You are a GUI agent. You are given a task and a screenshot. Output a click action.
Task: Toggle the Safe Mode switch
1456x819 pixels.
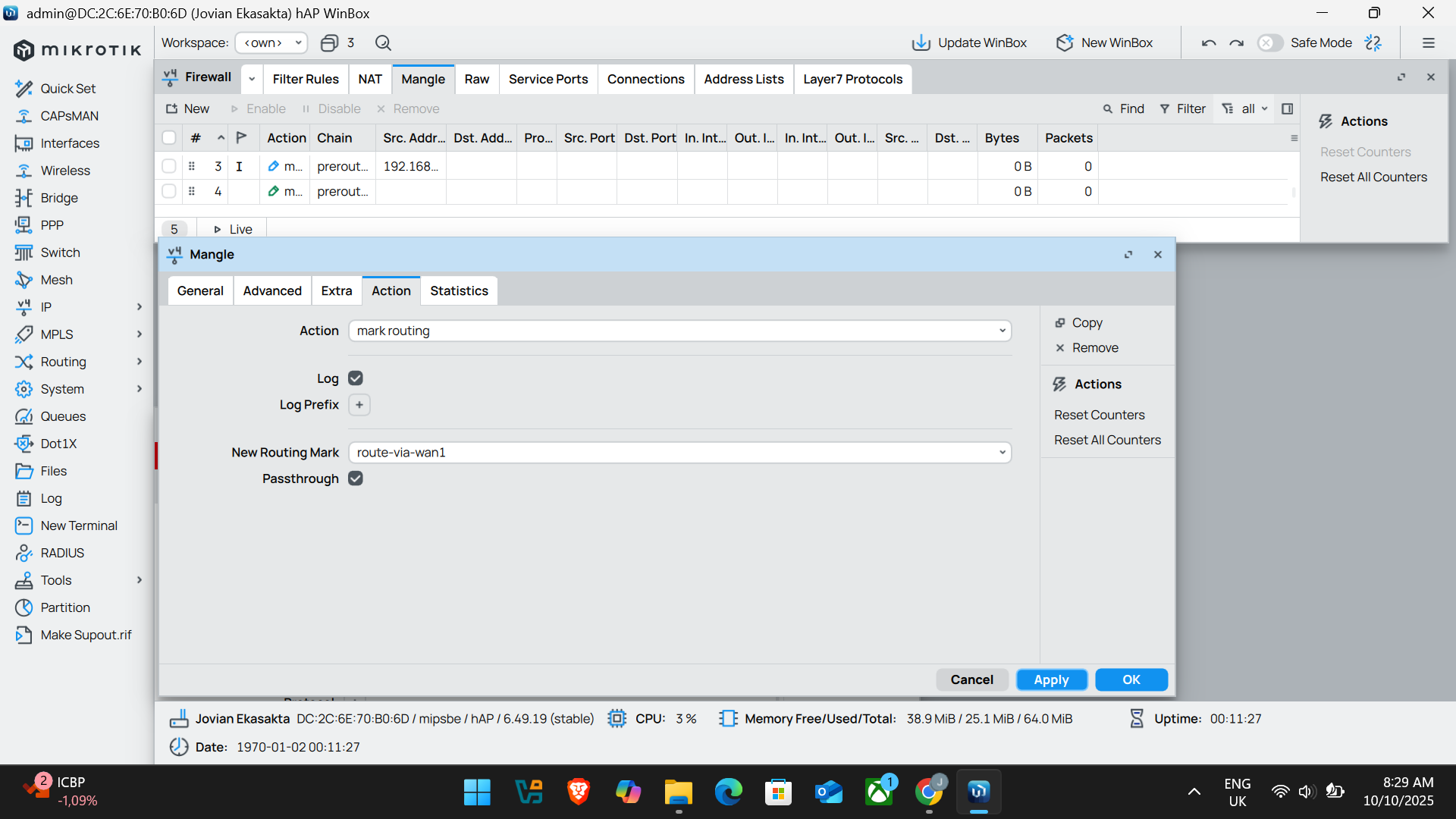(1269, 43)
